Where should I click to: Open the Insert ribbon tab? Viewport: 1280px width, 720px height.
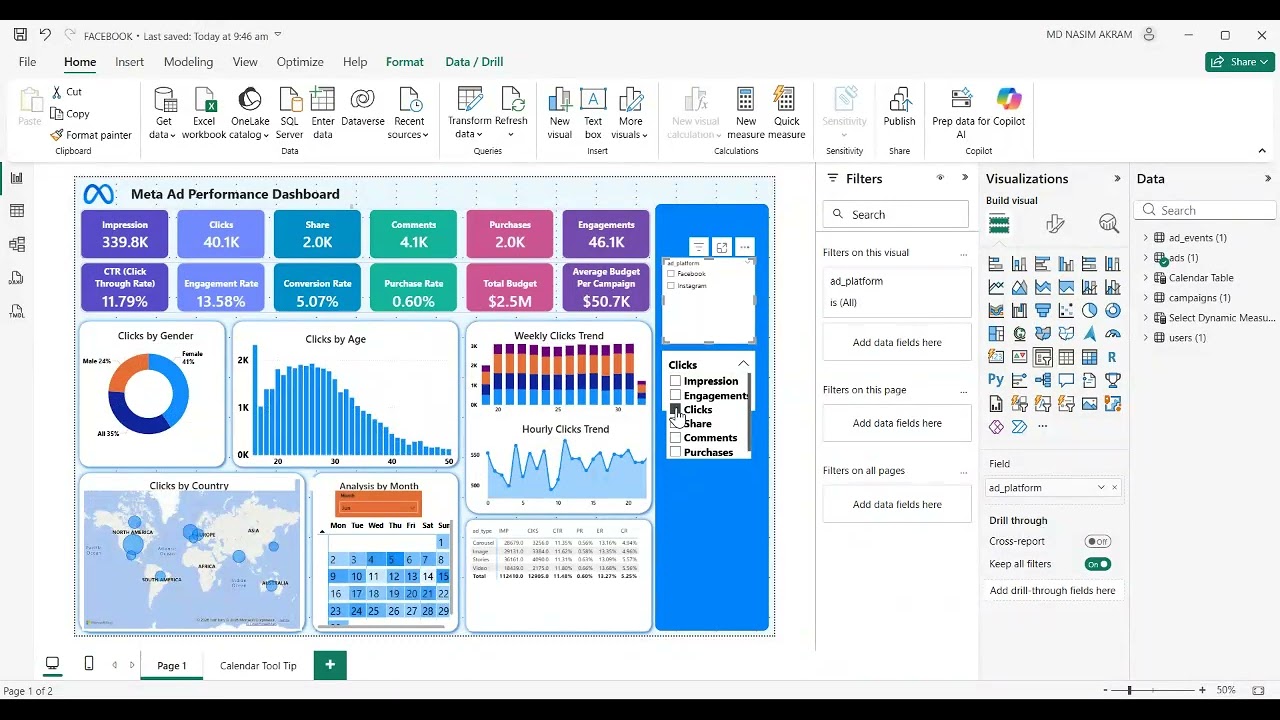pos(129,62)
